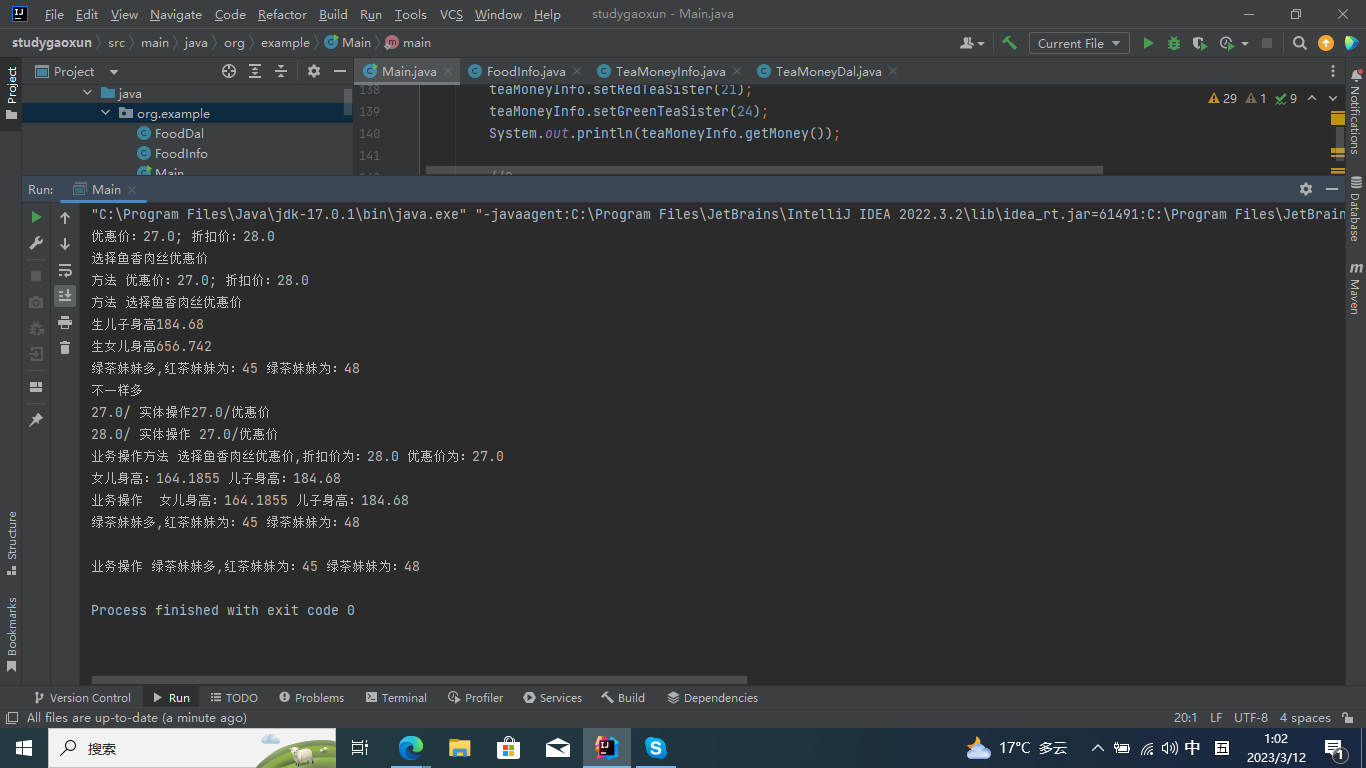Show more editor tab options

coord(1333,71)
